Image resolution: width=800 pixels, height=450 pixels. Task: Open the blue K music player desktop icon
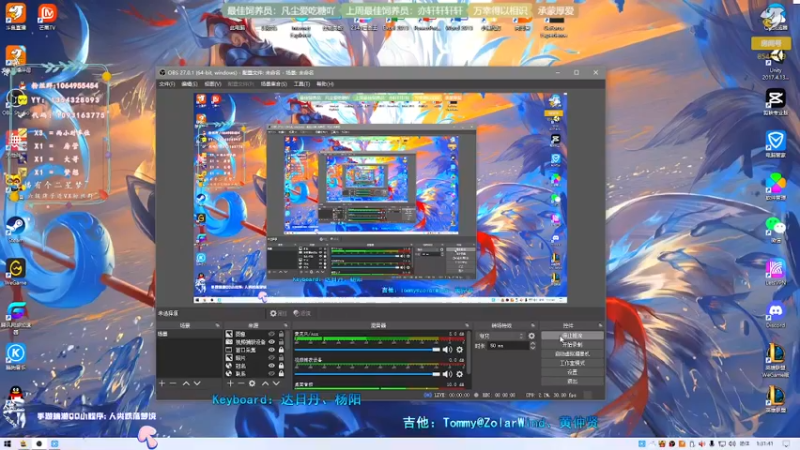15,355
